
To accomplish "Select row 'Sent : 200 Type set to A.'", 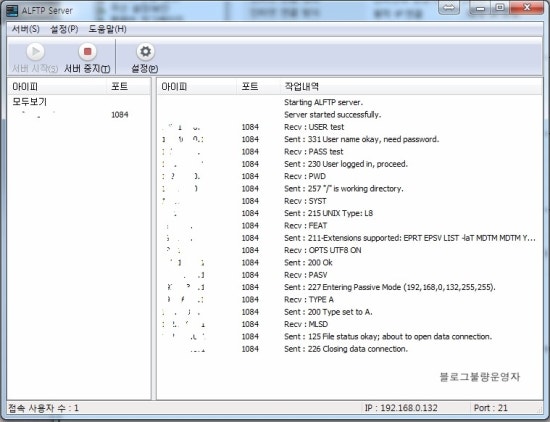I will [x=349, y=312].
